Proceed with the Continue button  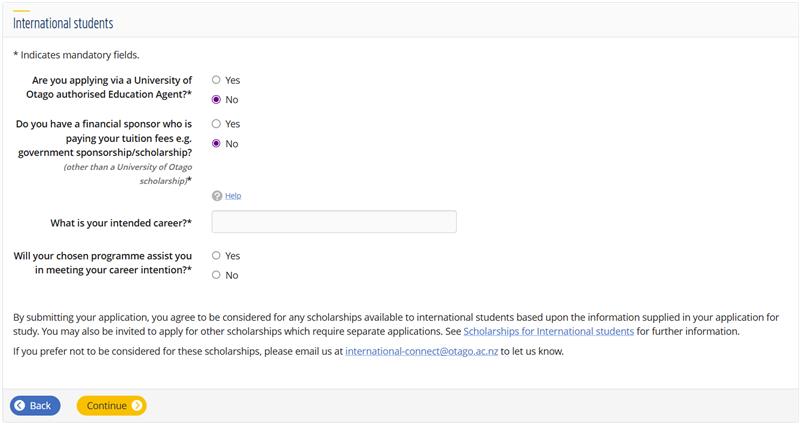[111, 406]
